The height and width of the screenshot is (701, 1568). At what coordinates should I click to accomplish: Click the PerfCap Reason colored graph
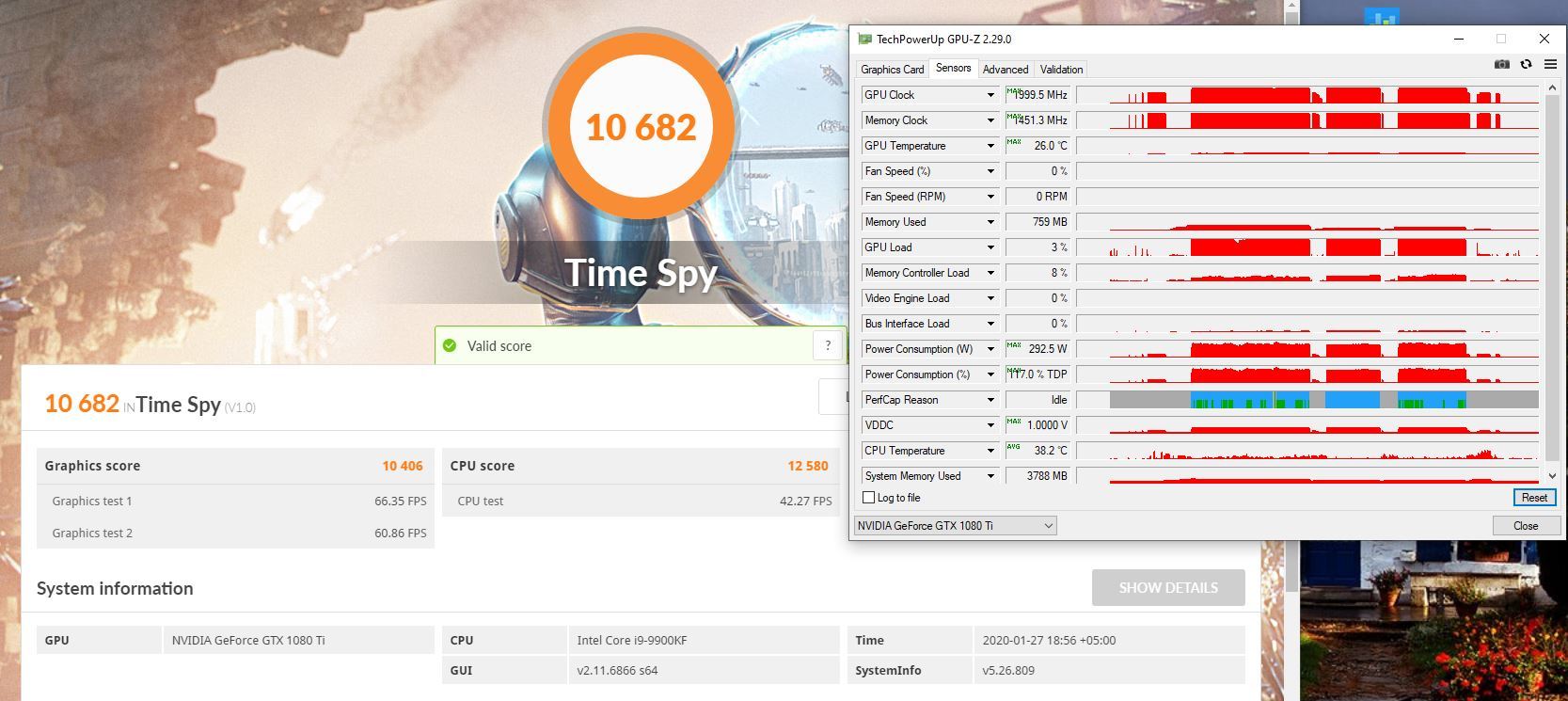coord(1307,400)
